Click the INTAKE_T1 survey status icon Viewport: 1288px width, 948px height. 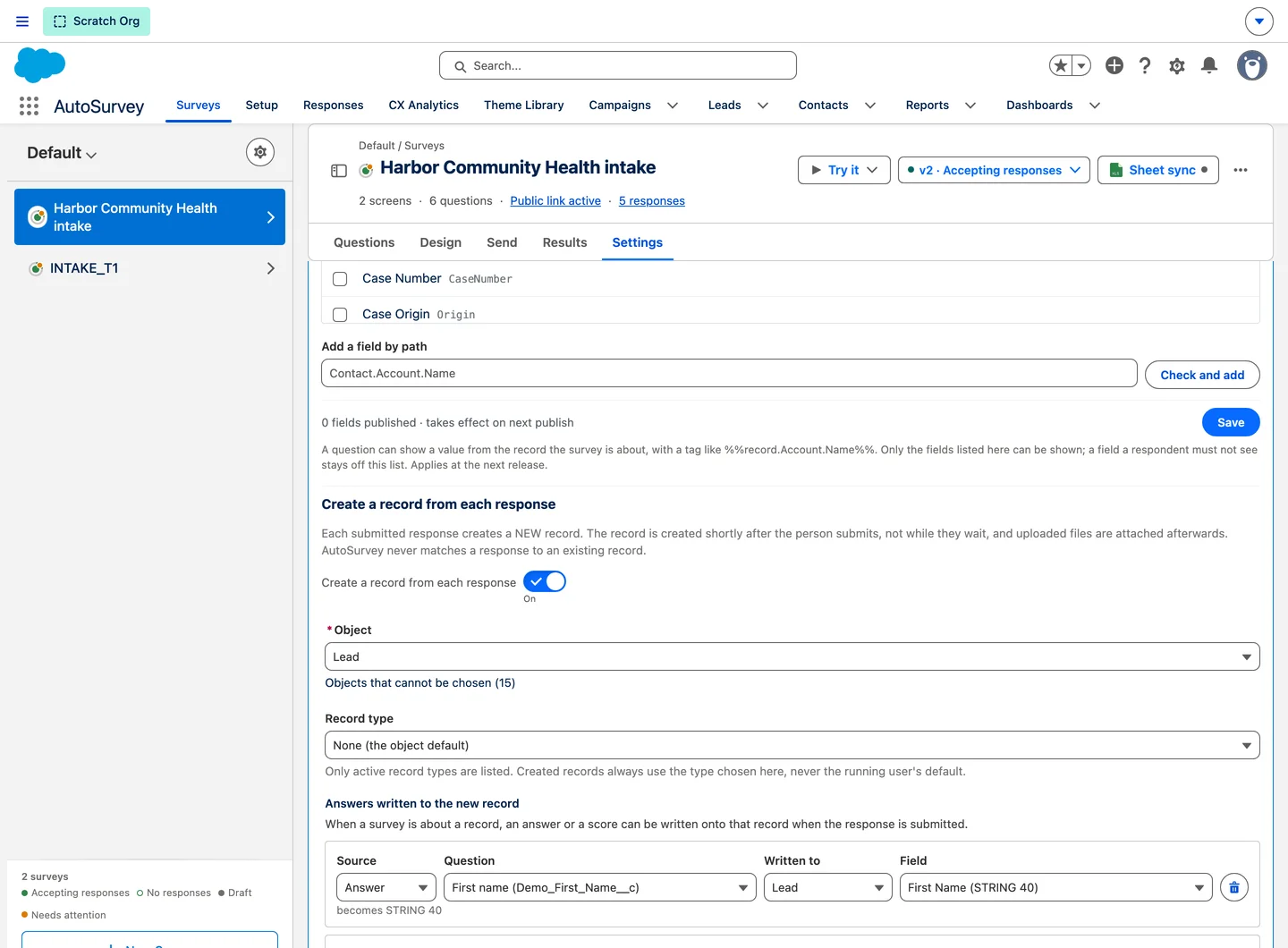[x=36, y=268]
